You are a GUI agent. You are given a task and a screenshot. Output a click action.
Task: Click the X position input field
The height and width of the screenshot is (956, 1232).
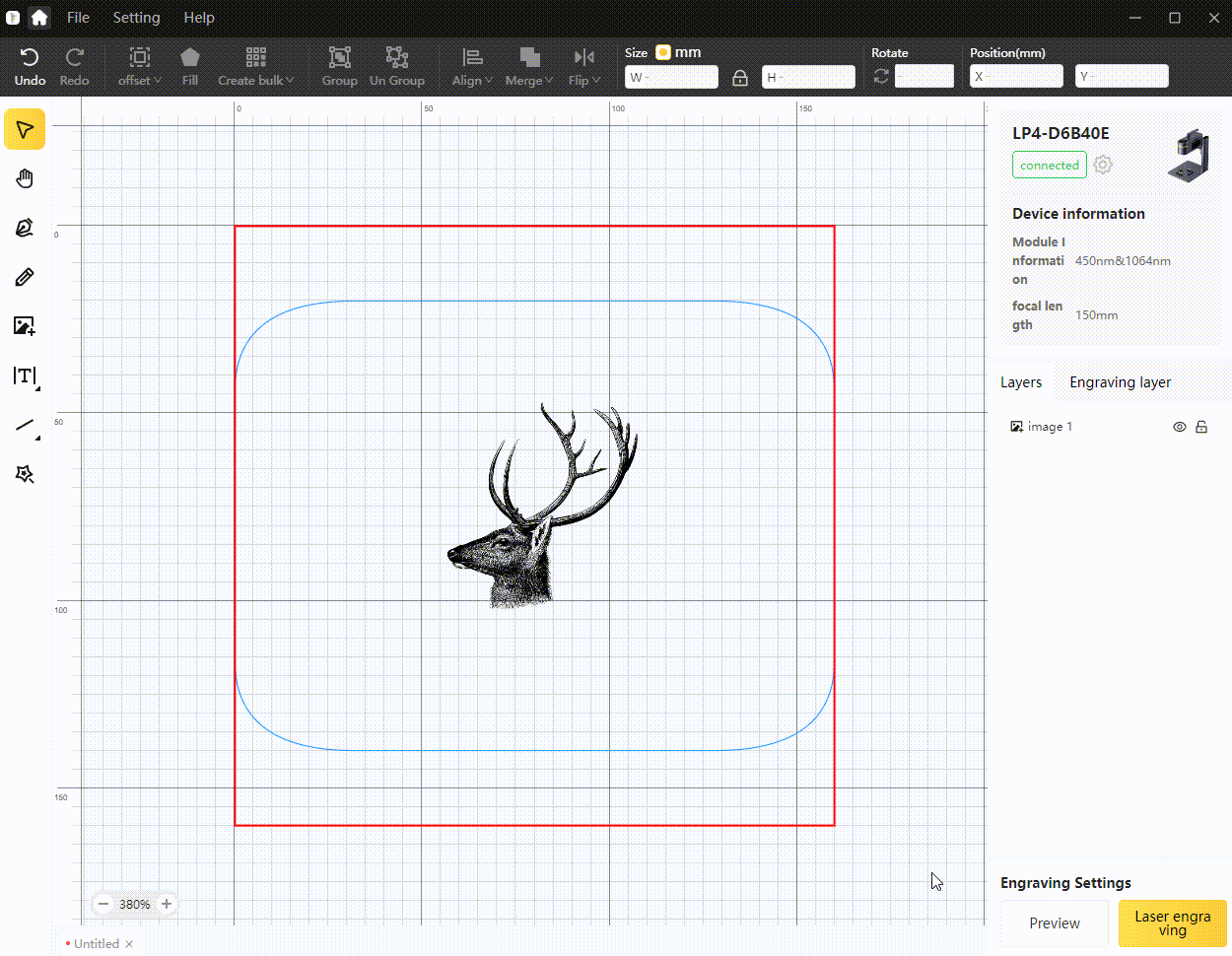pos(1016,76)
